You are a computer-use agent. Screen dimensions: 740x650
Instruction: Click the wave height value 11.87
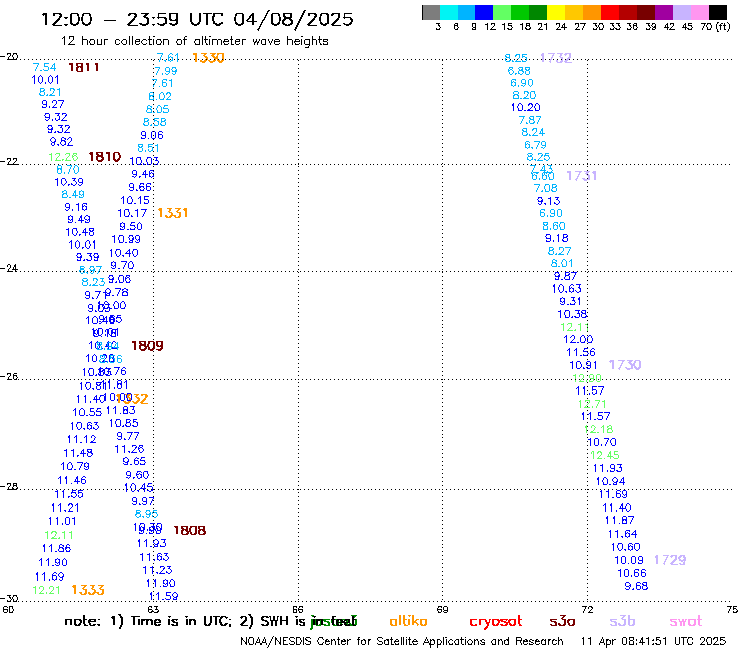click(620, 520)
